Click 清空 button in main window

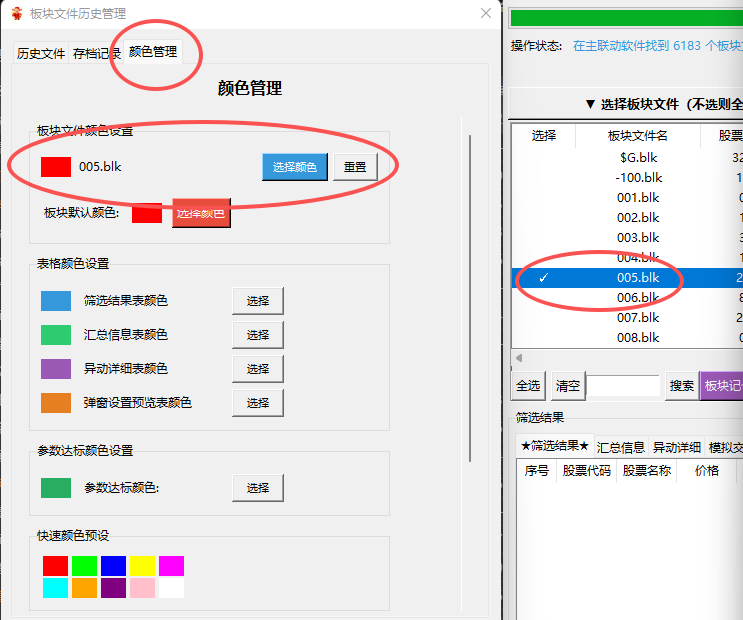tap(568, 386)
